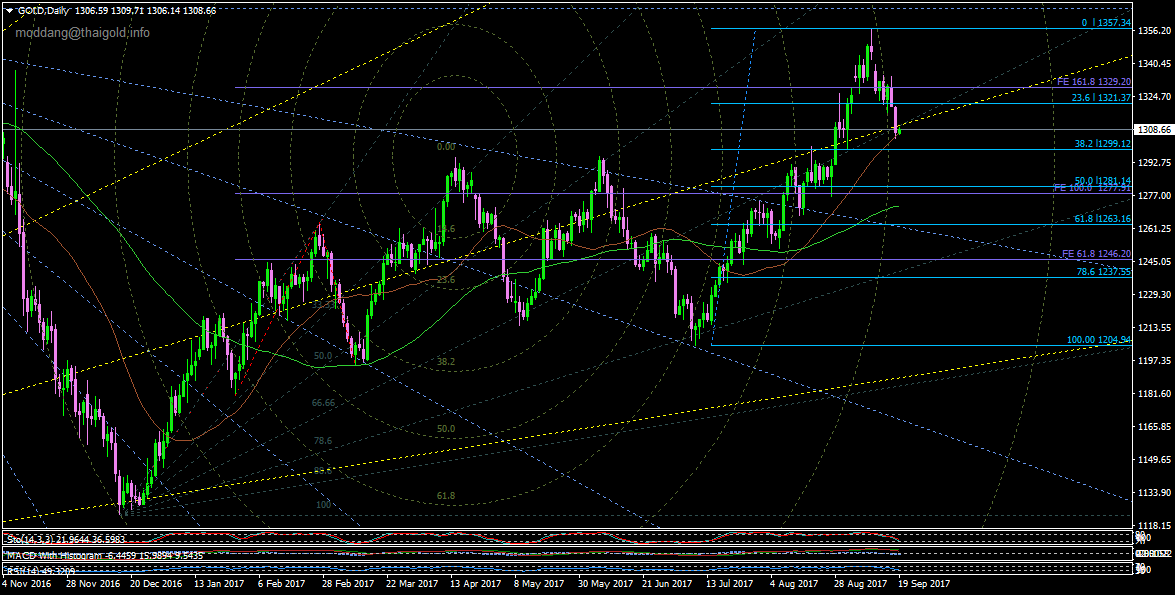Select the 100.00 1204.94 retracement label
1175x595 pixels.
click(1099, 340)
